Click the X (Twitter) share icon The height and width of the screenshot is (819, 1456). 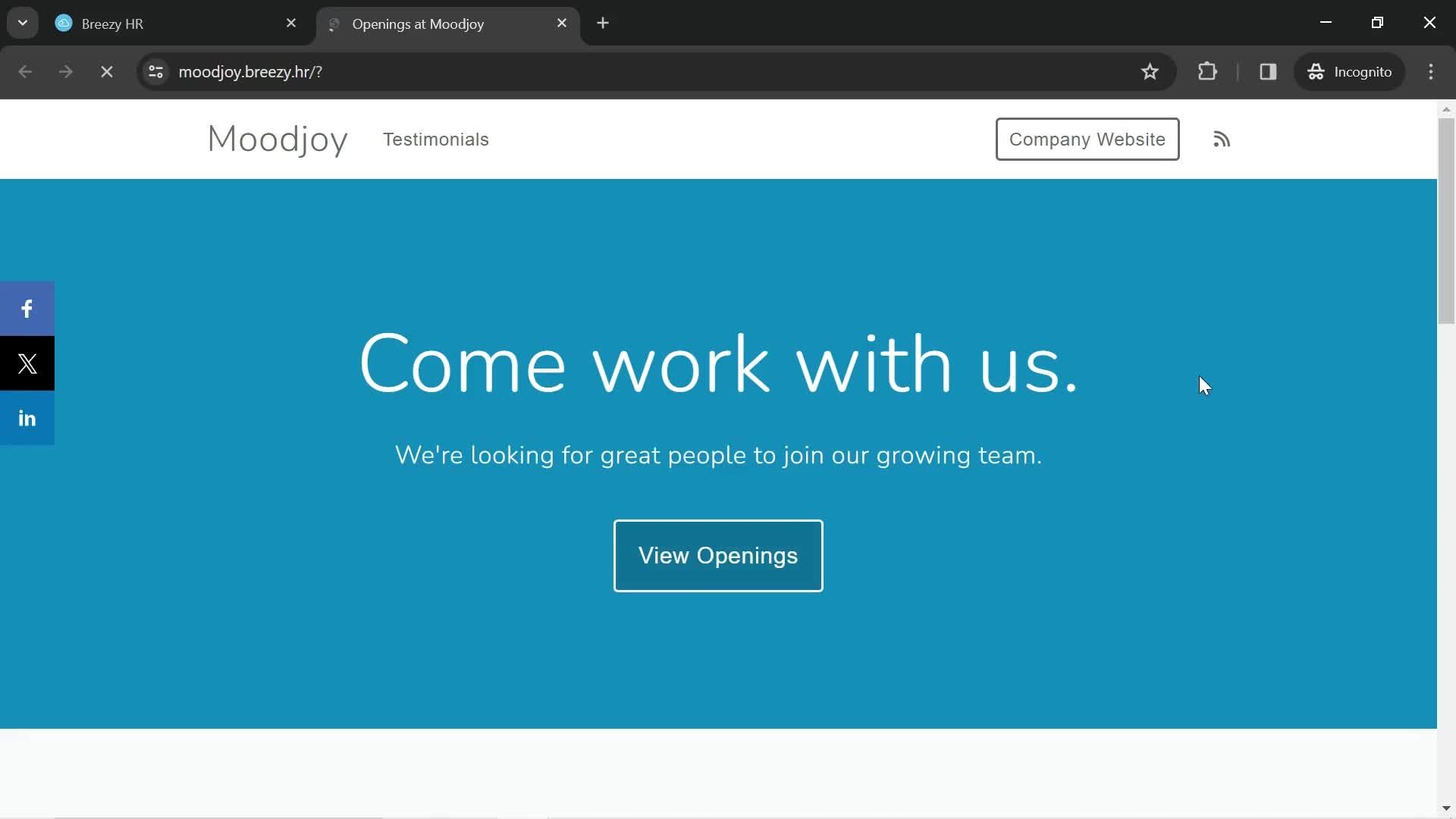pyautogui.click(x=27, y=363)
